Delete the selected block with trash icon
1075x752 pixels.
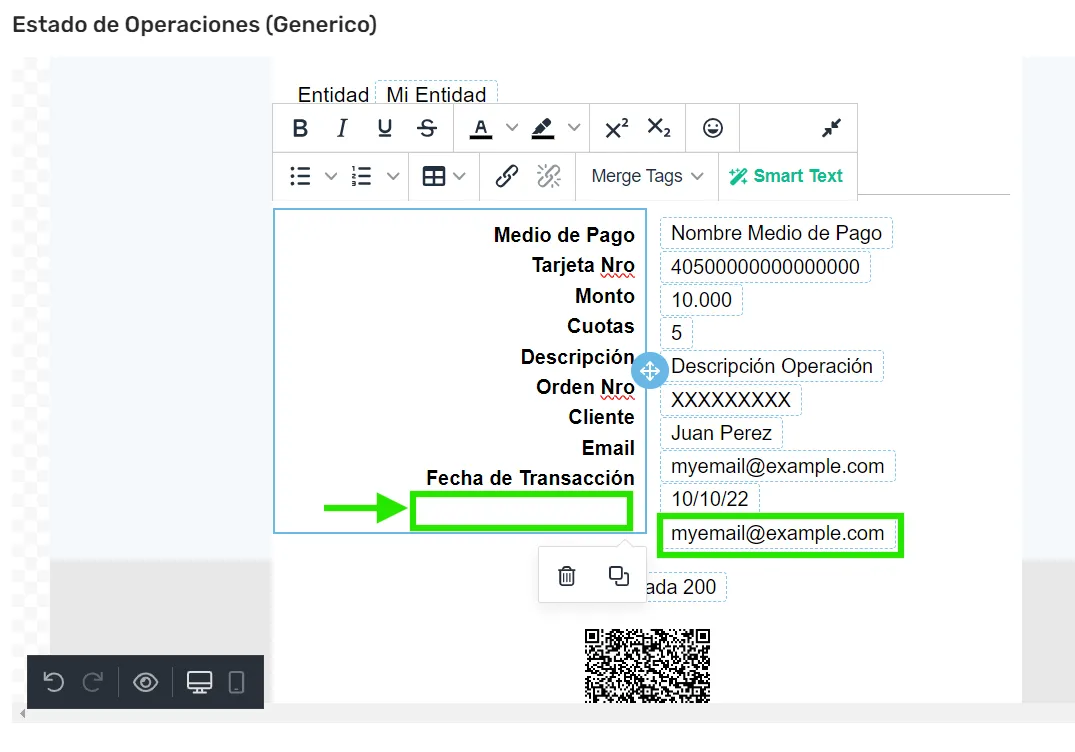tap(566, 576)
